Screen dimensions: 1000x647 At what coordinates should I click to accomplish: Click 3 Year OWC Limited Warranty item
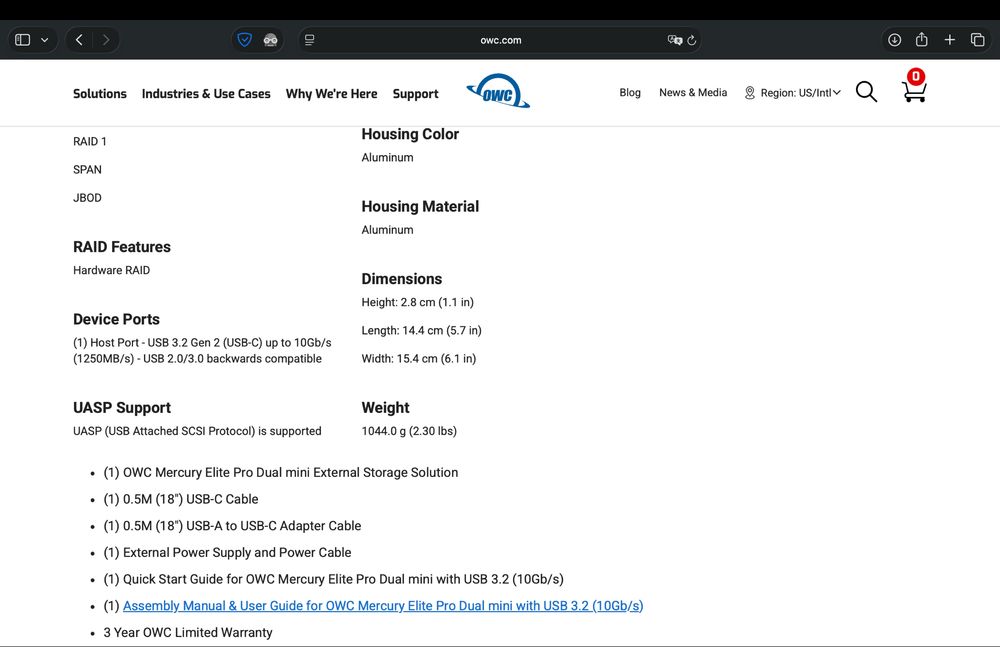(188, 632)
